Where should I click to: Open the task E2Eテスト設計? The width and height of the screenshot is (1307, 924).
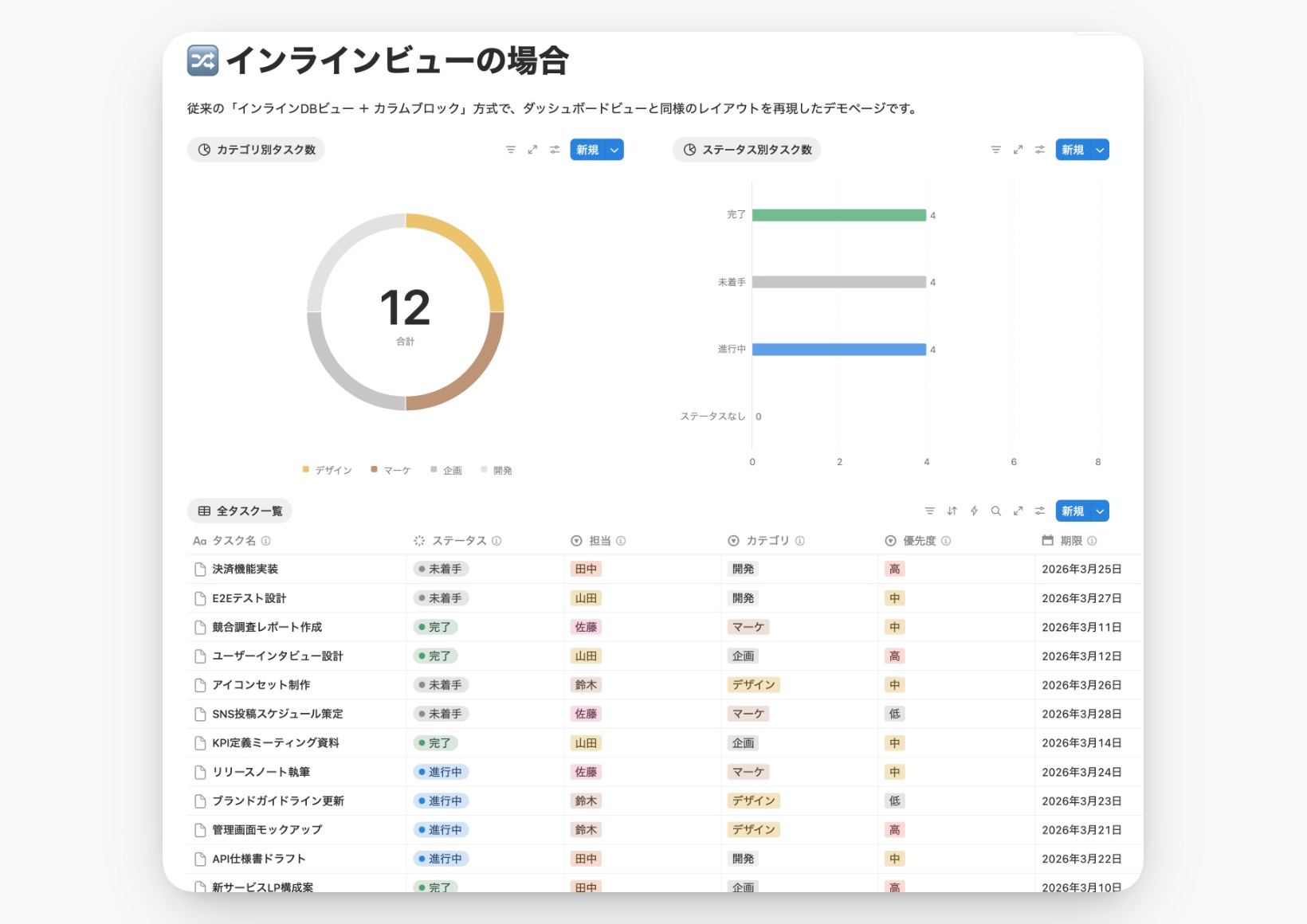pos(248,597)
